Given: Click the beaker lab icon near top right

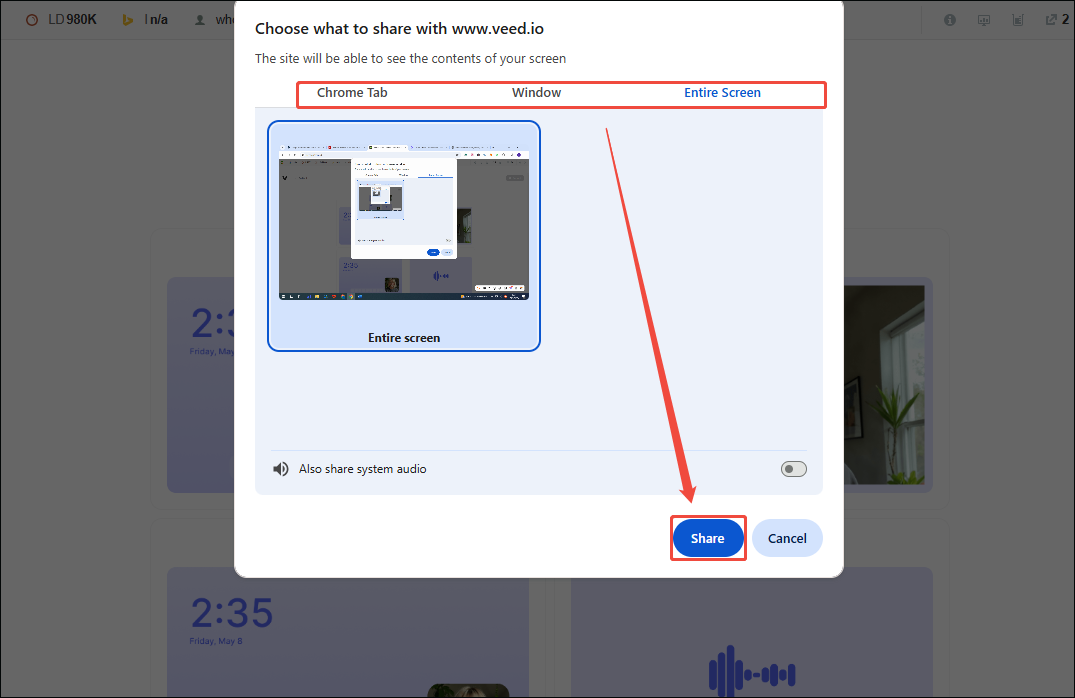Looking at the screenshot, I should click(1019, 19).
